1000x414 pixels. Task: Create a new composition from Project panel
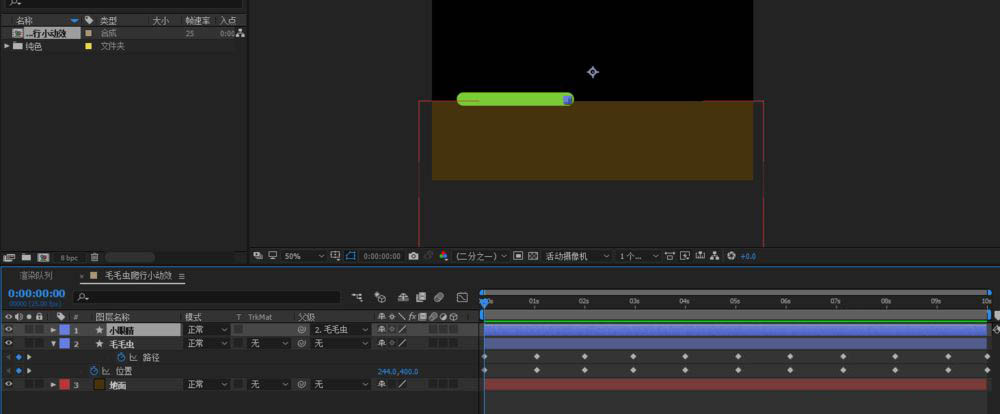pyautogui.click(x=43, y=258)
